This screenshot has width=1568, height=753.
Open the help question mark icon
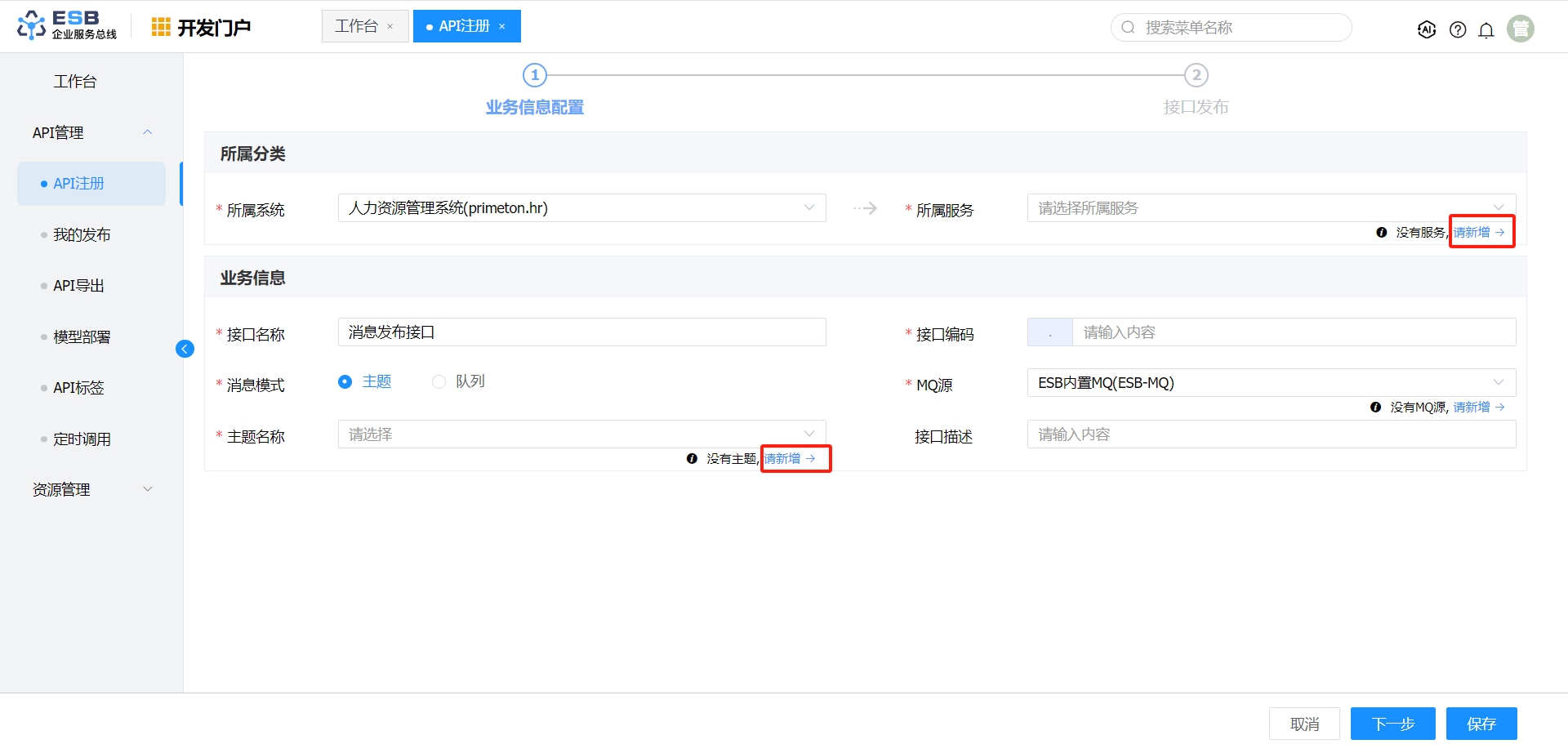tap(1458, 29)
